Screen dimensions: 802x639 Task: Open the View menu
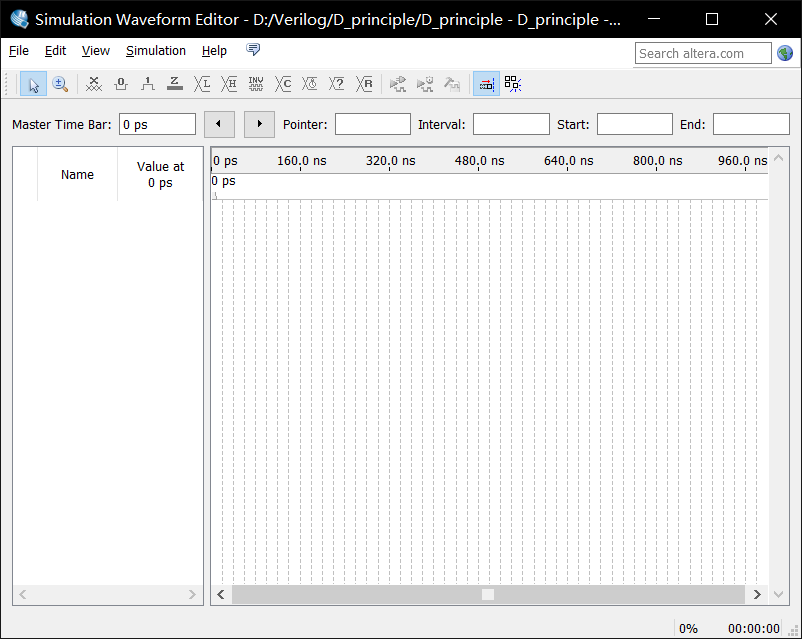[96, 51]
